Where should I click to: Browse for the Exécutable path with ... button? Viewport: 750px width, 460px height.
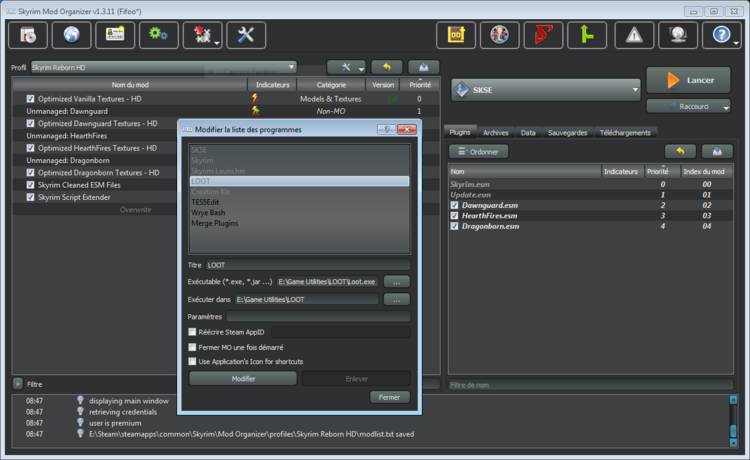click(397, 282)
